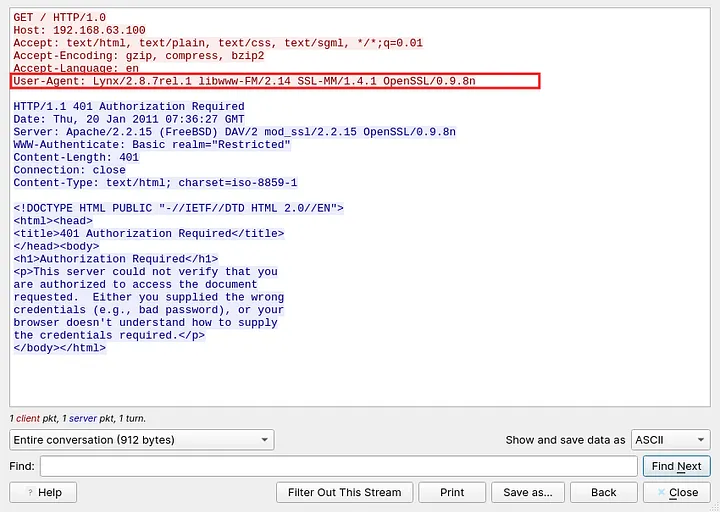This screenshot has width=720, height=512.
Task: Click the 'credentials (e.g., bad password)' line
Action: [x=149, y=310]
